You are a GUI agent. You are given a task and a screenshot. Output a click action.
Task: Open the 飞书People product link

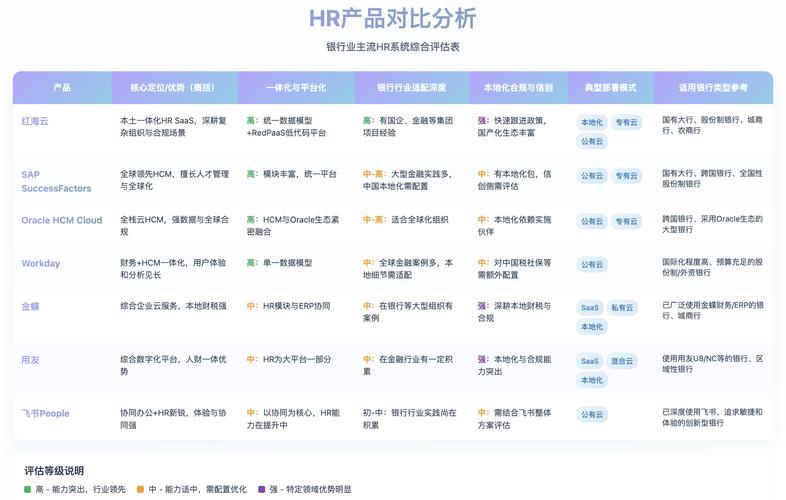coord(45,413)
